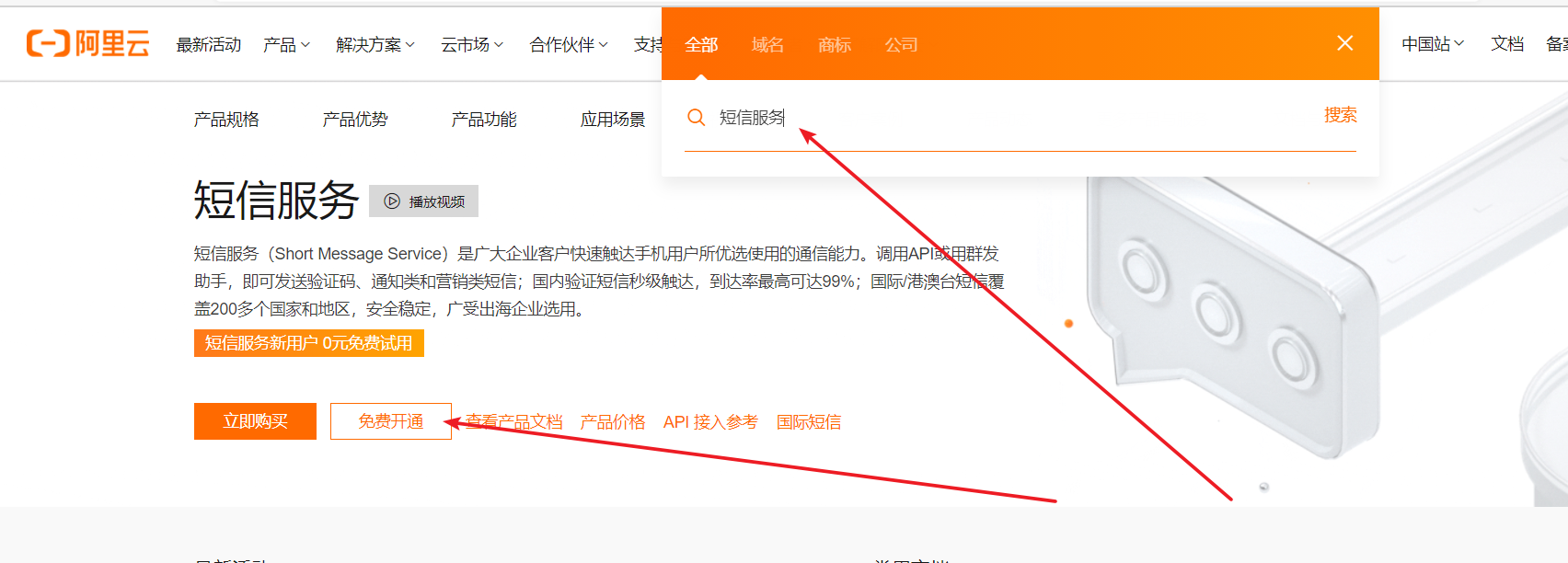Expand the 云市场 dropdown menu
The height and width of the screenshot is (563, 1568).
[x=472, y=44]
